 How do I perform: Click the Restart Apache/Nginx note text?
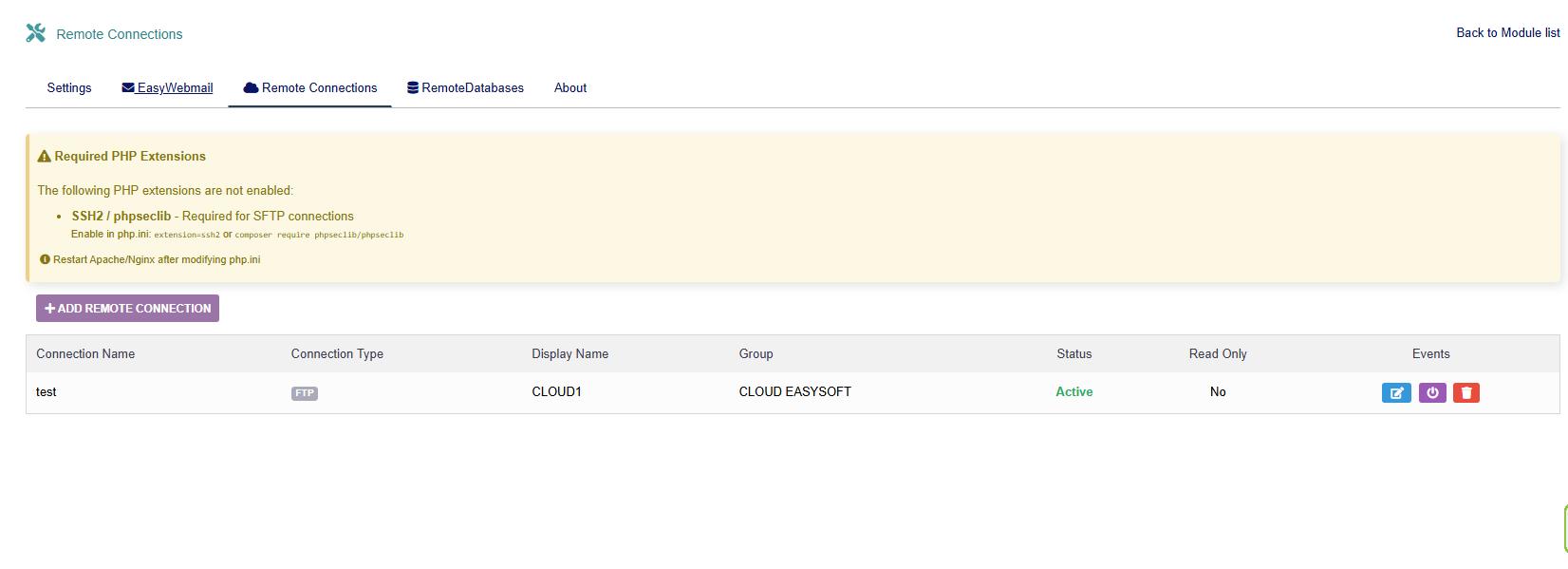[x=157, y=259]
